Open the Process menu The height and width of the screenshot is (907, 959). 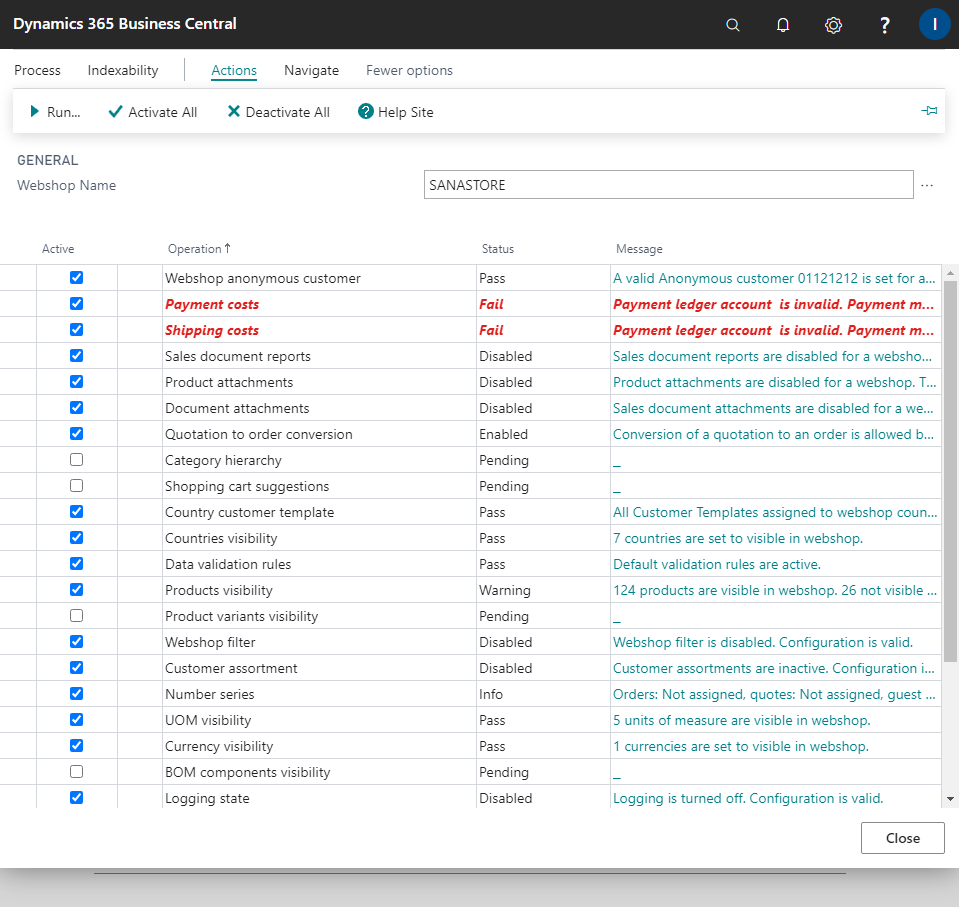[37, 70]
